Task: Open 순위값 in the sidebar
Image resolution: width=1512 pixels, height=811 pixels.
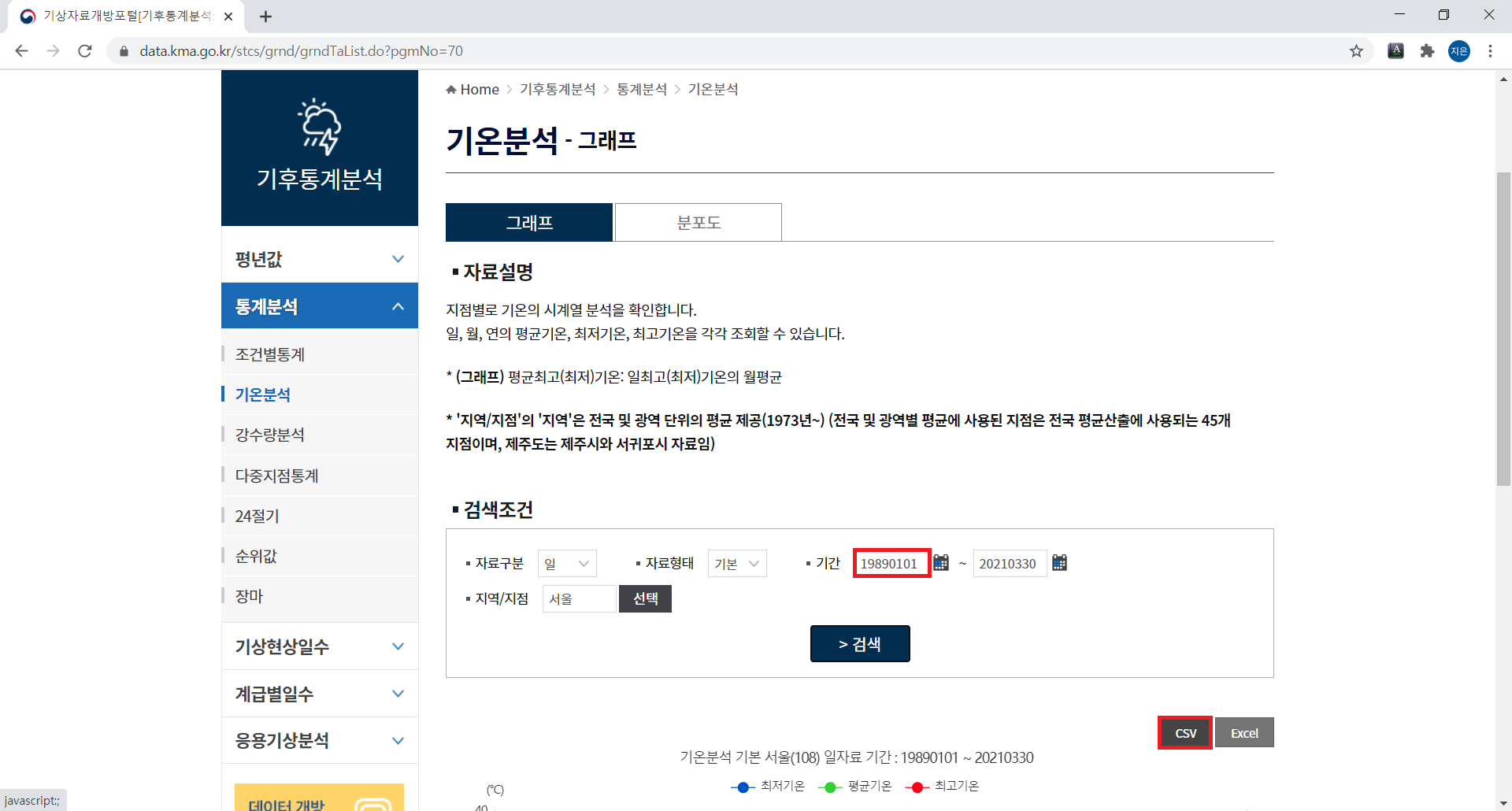Action: [x=257, y=556]
